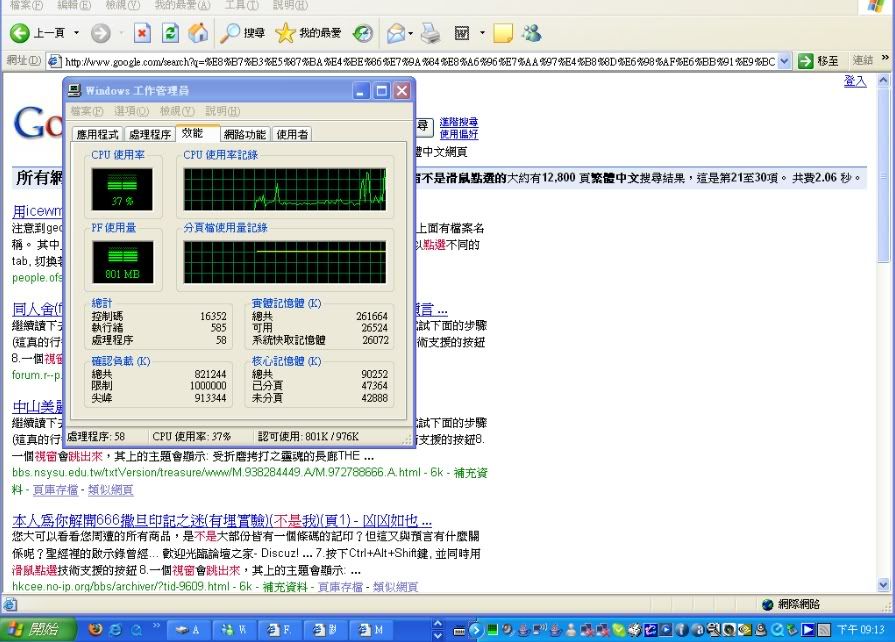The image size is (895, 642).
Task: Click the Print icon in toolbar
Action: tap(430, 33)
